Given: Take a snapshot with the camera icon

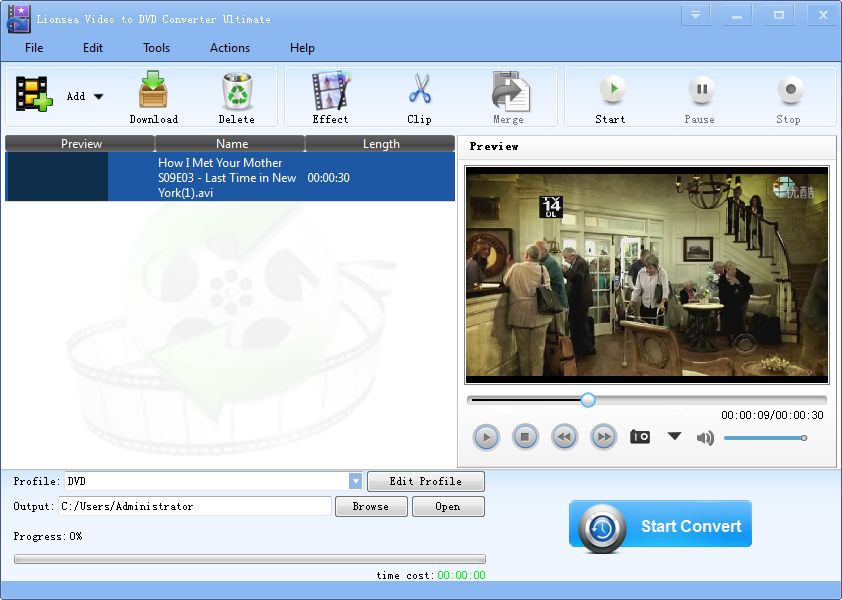Looking at the screenshot, I should pyautogui.click(x=640, y=437).
